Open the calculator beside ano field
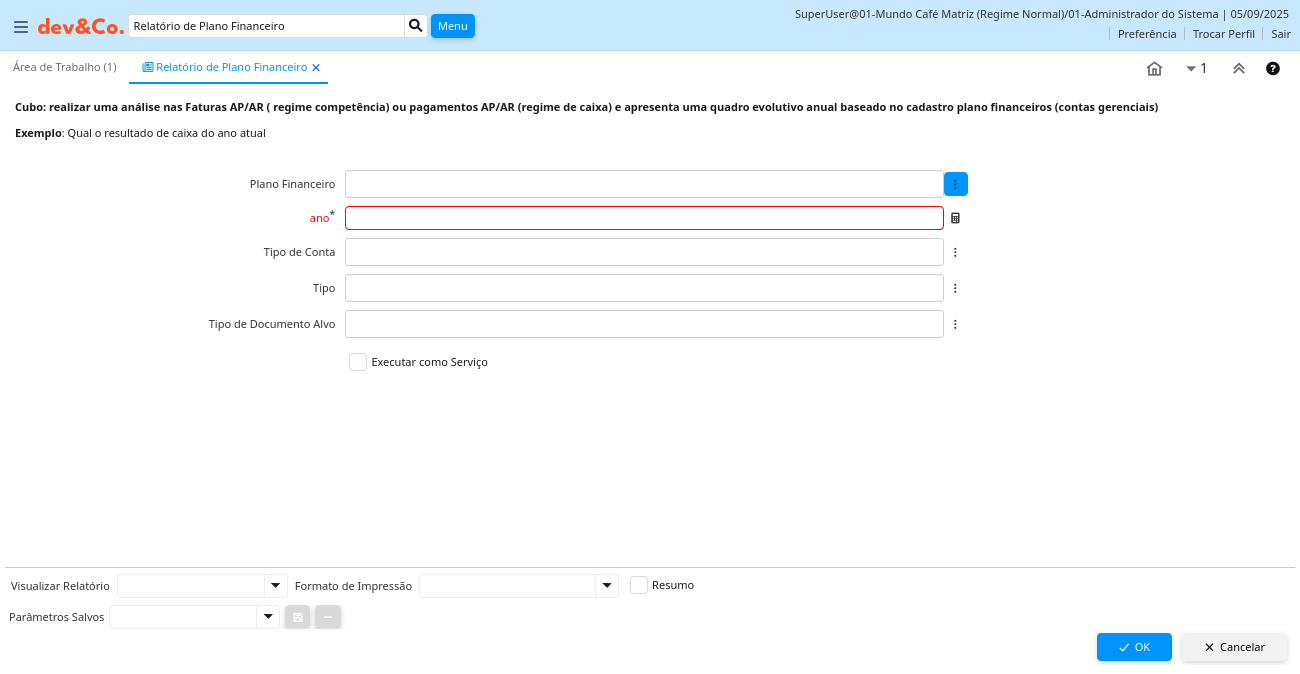This screenshot has width=1300, height=674. 955,218
